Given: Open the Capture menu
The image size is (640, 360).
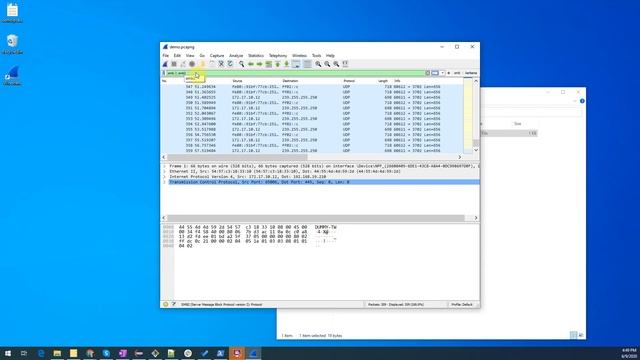Looking at the screenshot, I should [x=217, y=56].
